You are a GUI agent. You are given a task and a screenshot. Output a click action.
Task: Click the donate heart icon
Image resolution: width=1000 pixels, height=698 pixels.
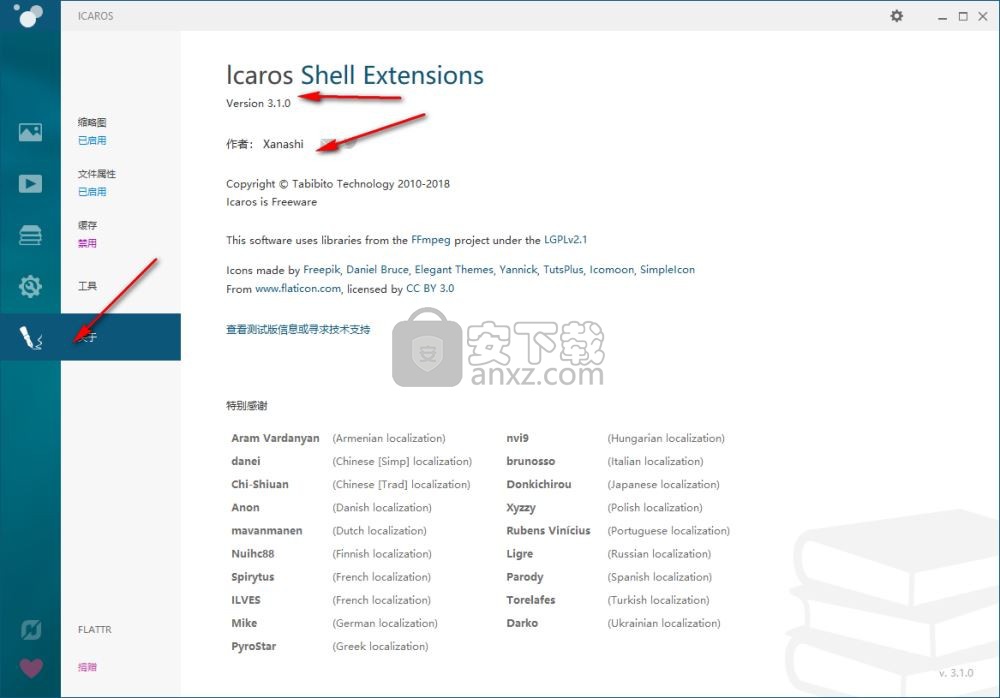[x=31, y=667]
